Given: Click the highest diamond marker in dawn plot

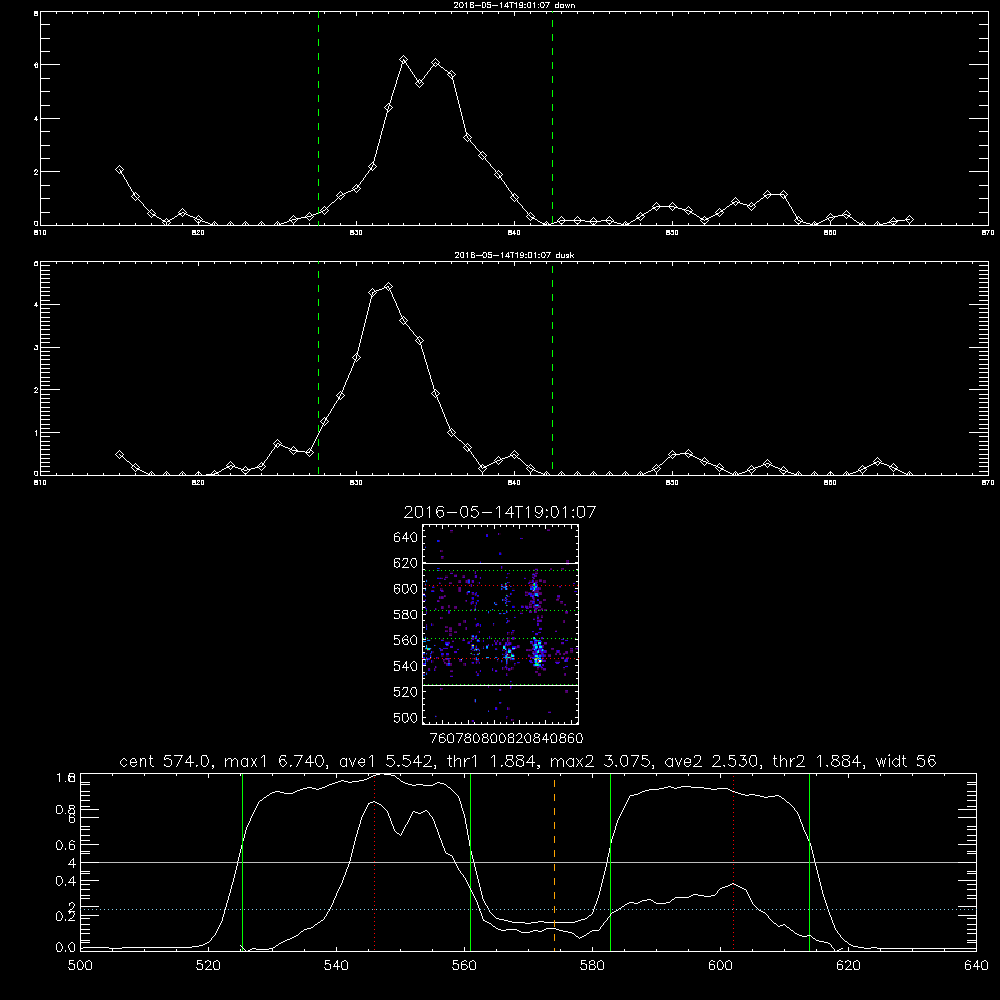Looking at the screenshot, I should [x=404, y=59].
